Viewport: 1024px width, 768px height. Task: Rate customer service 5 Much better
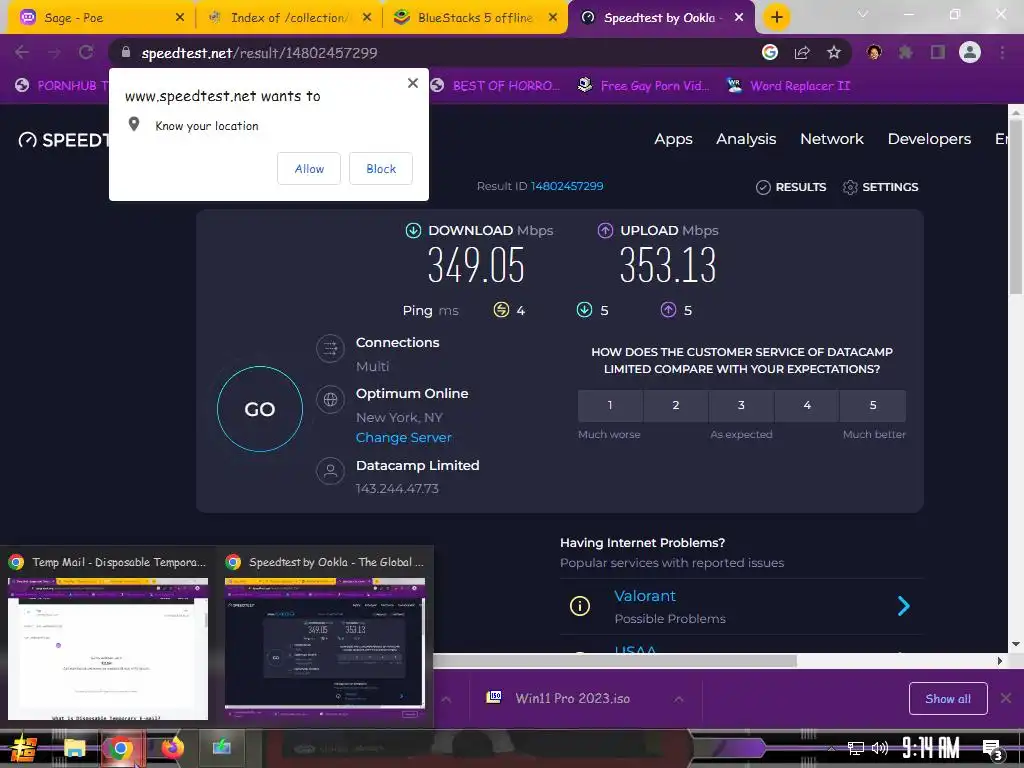tap(873, 406)
